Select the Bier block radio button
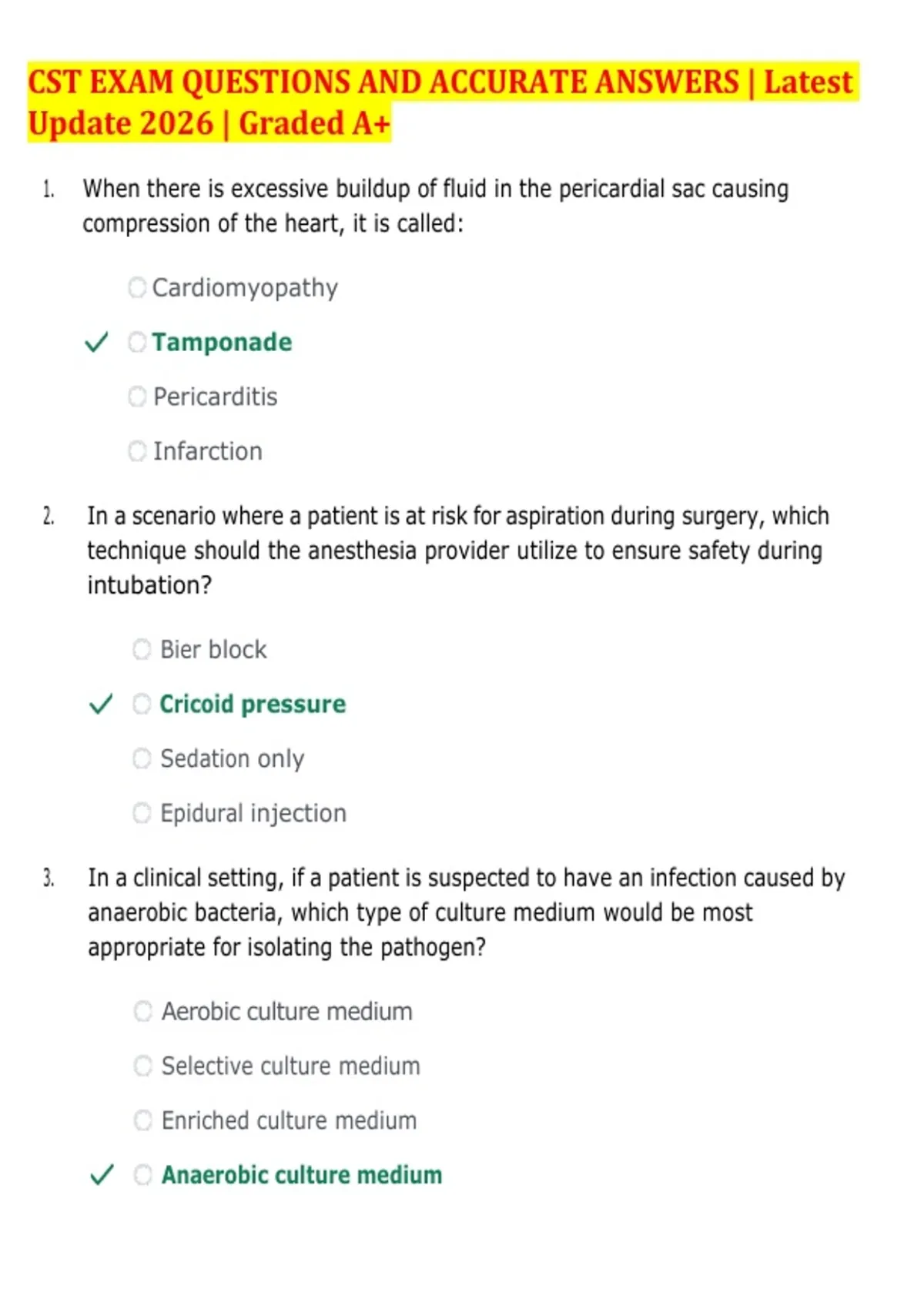Screen dimensions: 924x1309 (x=142, y=650)
